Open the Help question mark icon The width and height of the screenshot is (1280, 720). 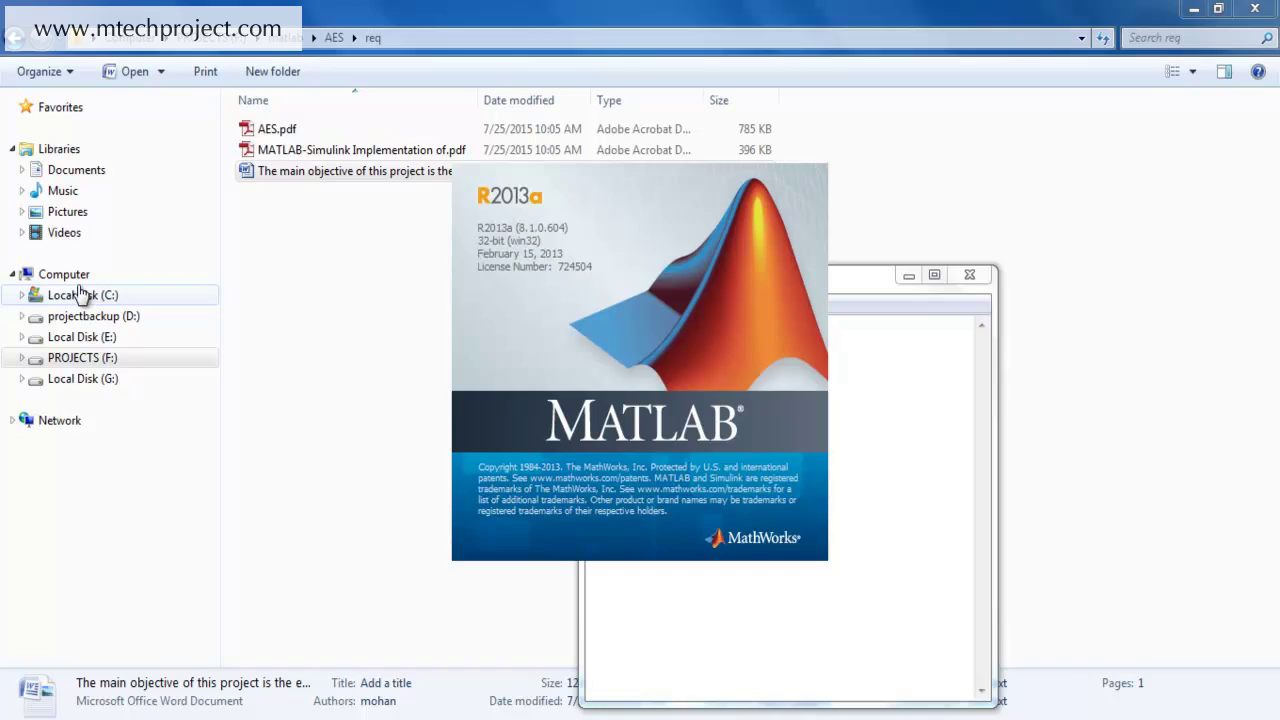pyautogui.click(x=1258, y=72)
